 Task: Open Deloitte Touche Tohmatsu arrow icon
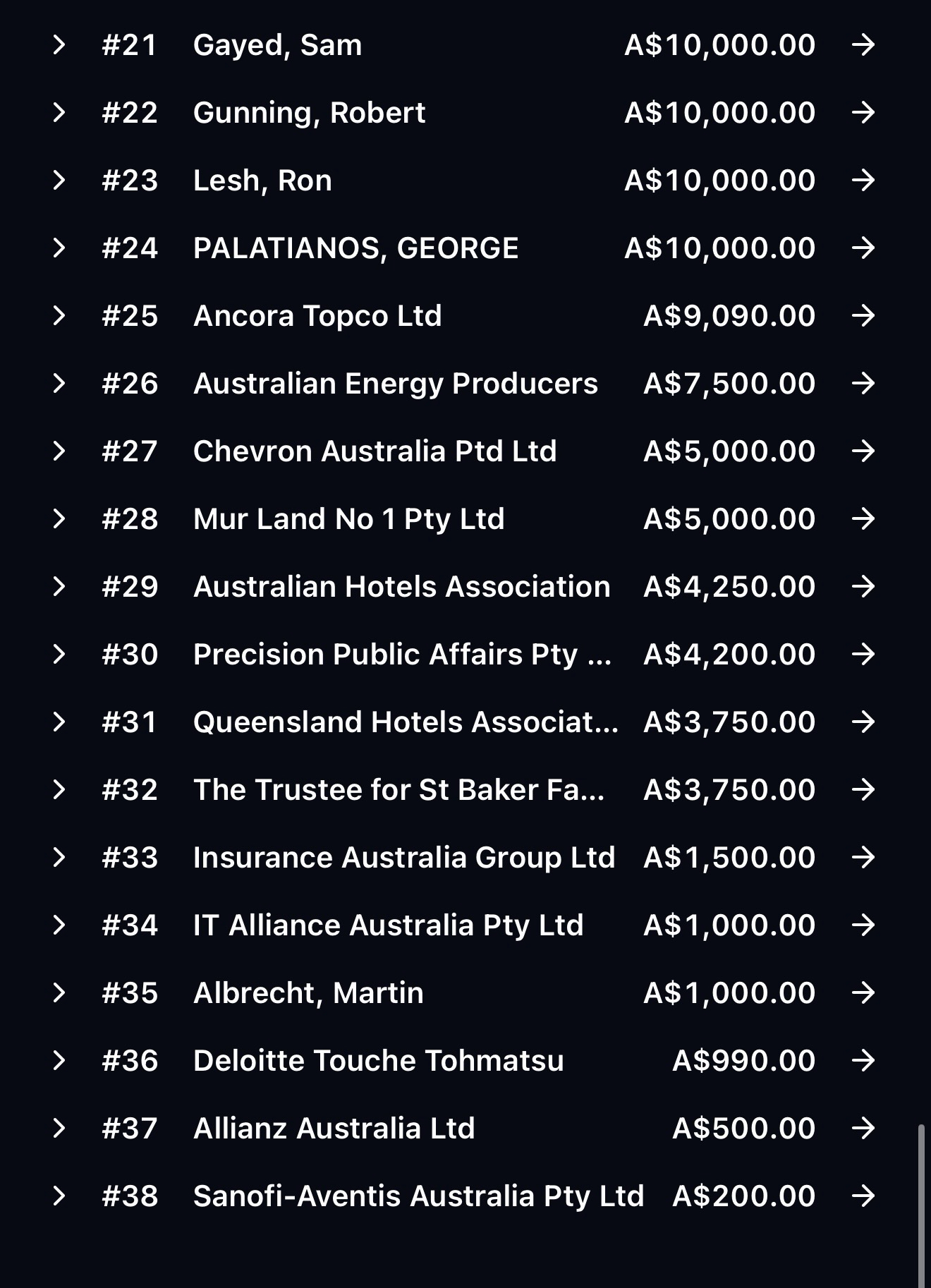pos(863,1061)
